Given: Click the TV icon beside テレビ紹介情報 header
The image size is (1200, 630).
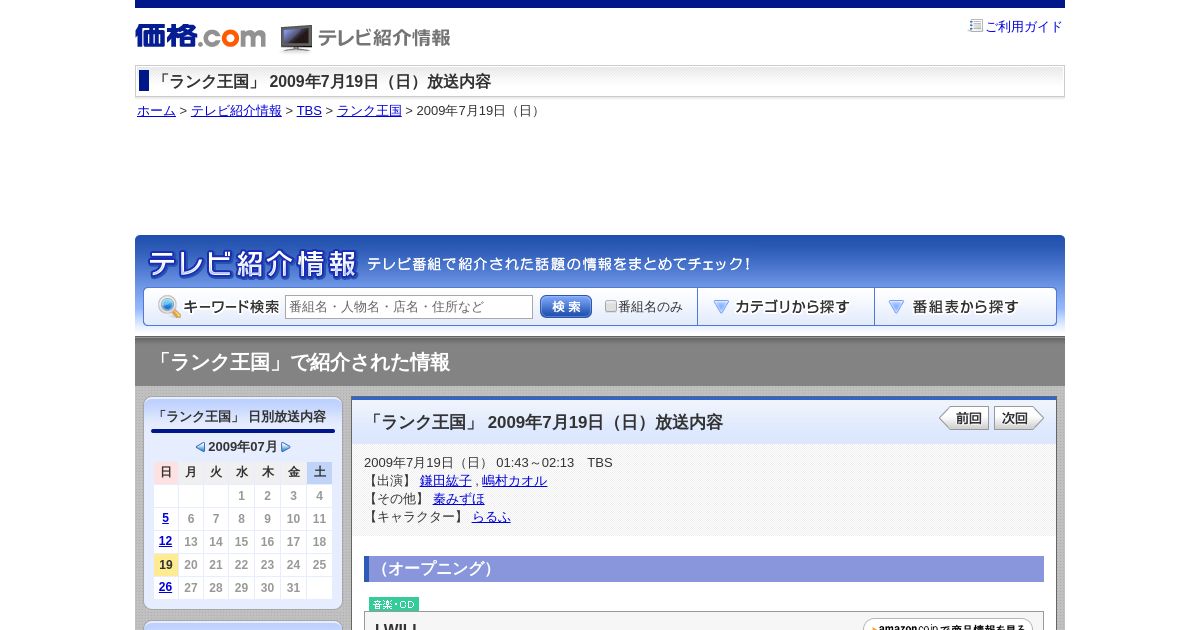Looking at the screenshot, I should (x=296, y=38).
